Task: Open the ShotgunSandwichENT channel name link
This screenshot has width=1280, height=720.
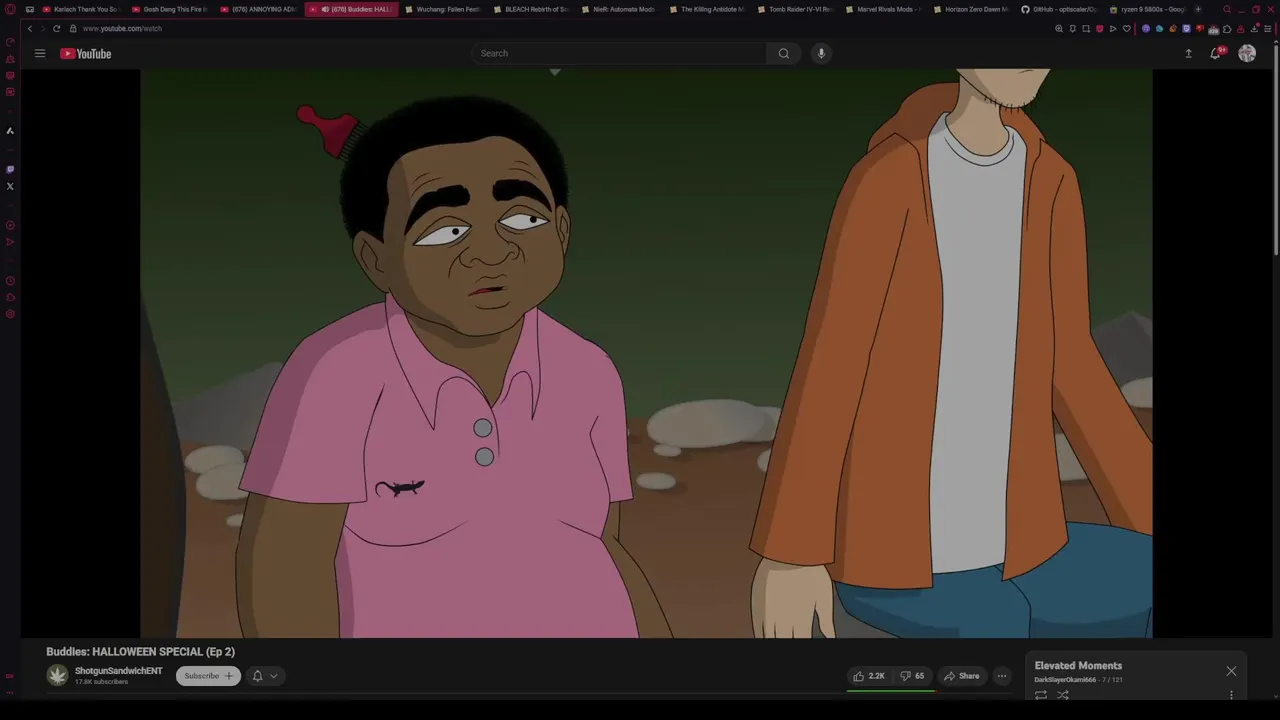Action: (x=118, y=671)
